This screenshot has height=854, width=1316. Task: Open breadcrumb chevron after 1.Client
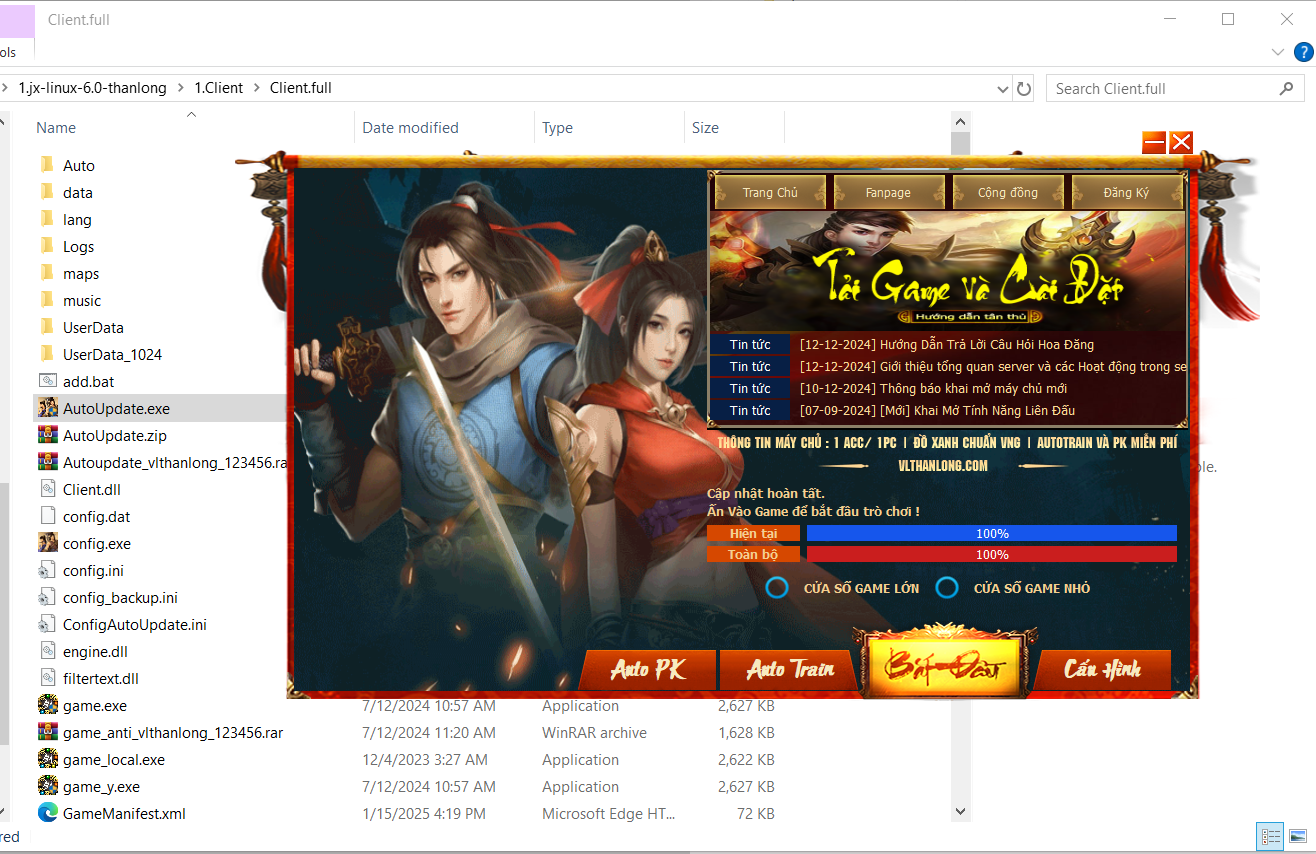[257, 88]
